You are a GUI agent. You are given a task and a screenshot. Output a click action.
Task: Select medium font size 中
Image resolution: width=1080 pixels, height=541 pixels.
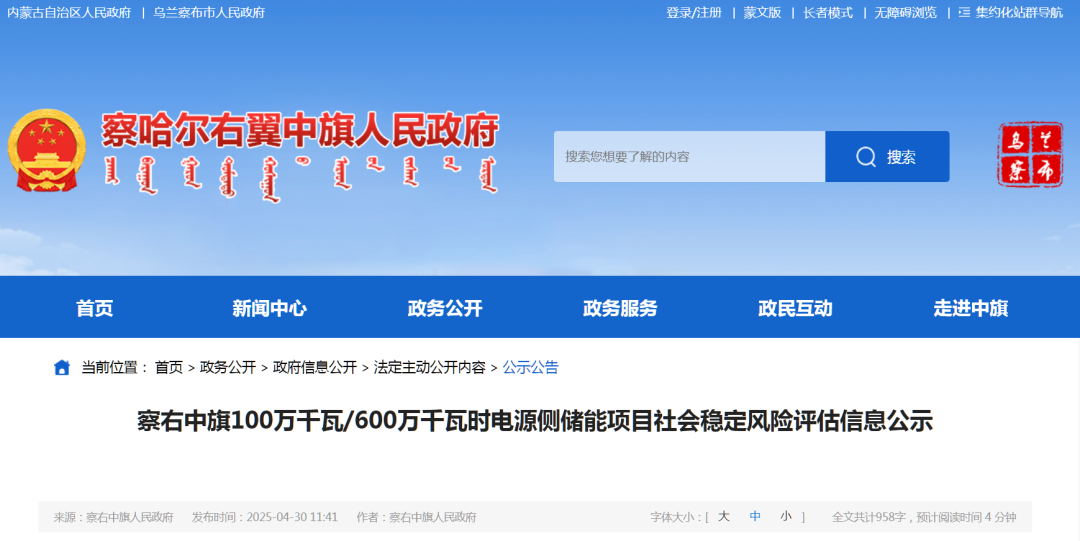755,517
